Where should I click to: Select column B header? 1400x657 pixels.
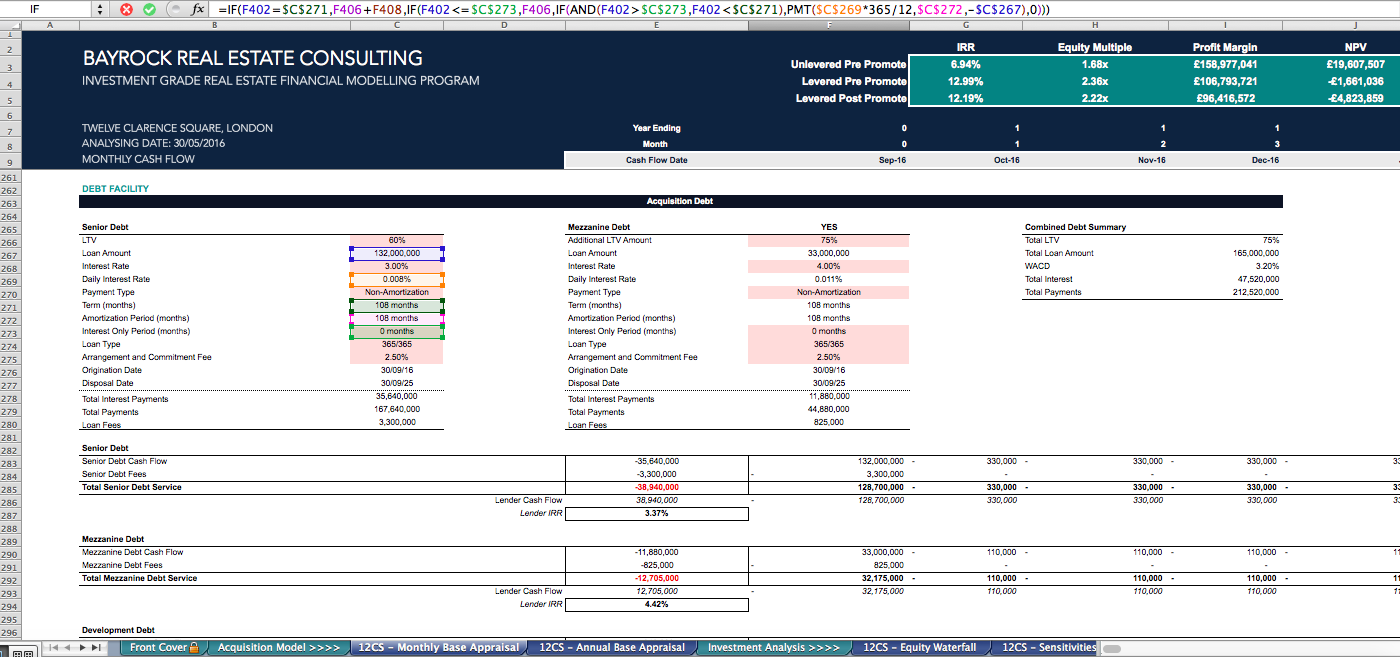(x=214, y=24)
